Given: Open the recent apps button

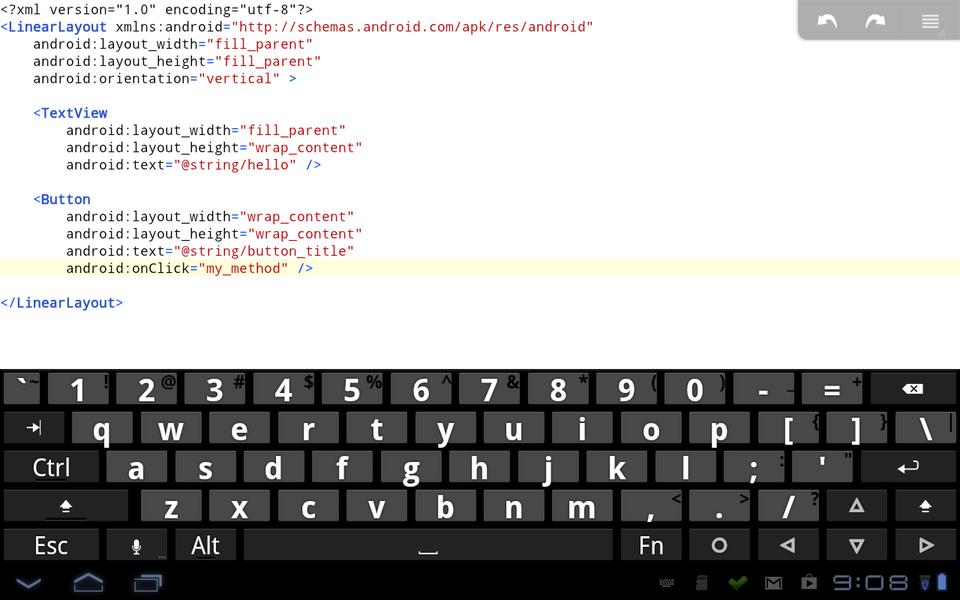Looking at the screenshot, I should coord(148,582).
